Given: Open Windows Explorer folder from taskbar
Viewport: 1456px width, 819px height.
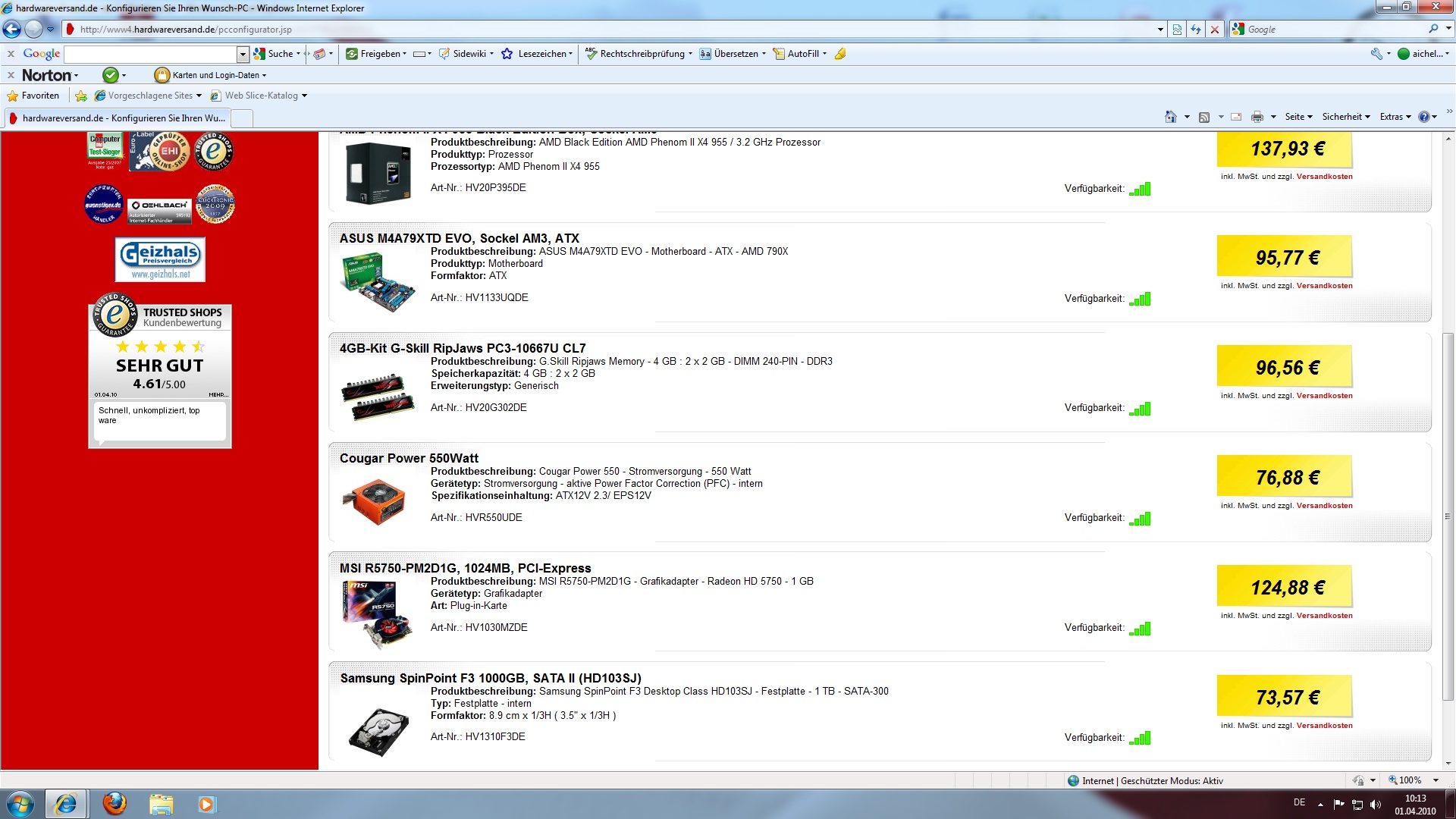Looking at the screenshot, I should pyautogui.click(x=161, y=804).
